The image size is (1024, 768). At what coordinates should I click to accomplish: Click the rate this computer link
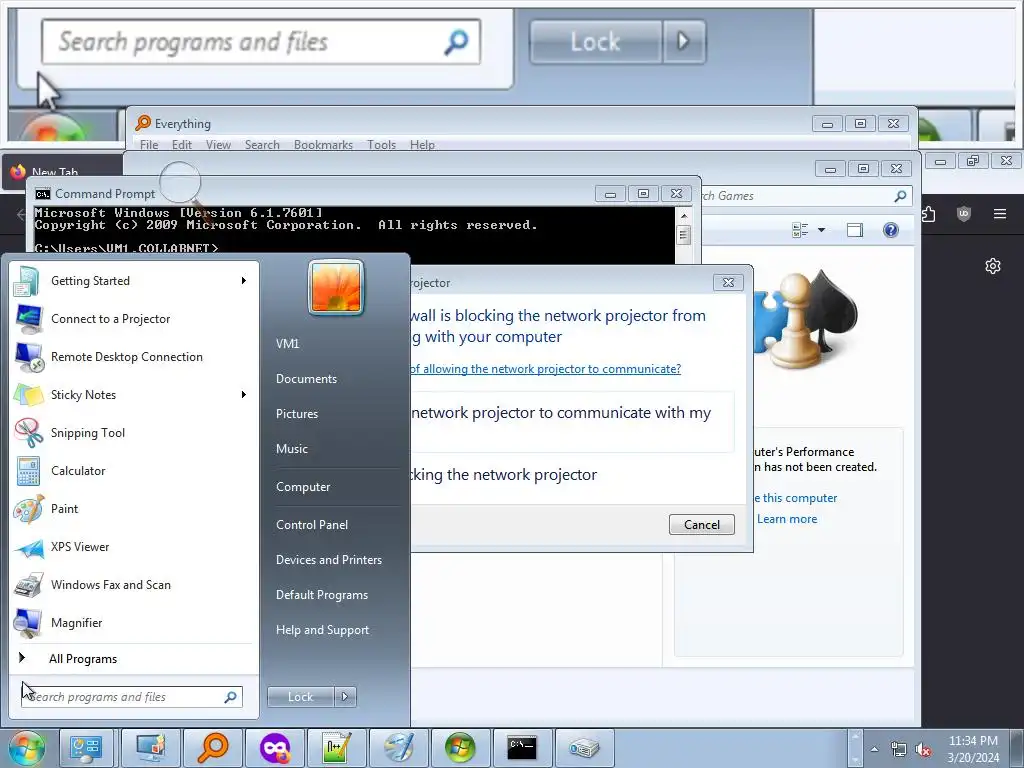click(795, 498)
